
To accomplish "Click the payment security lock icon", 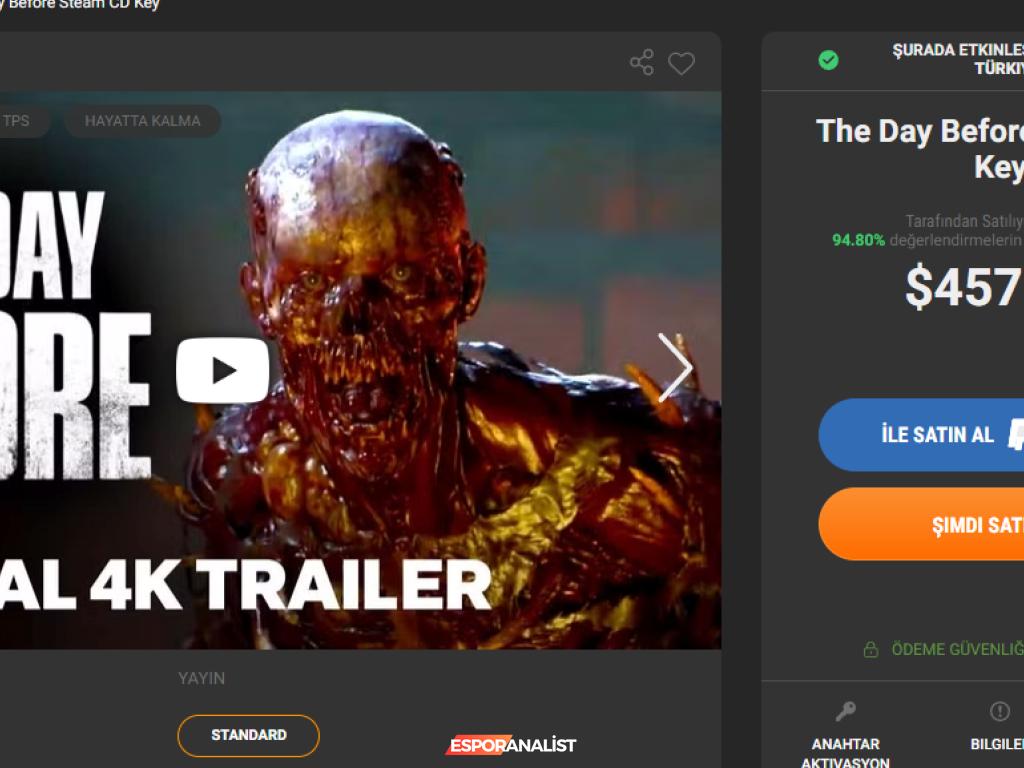I will coord(871,650).
